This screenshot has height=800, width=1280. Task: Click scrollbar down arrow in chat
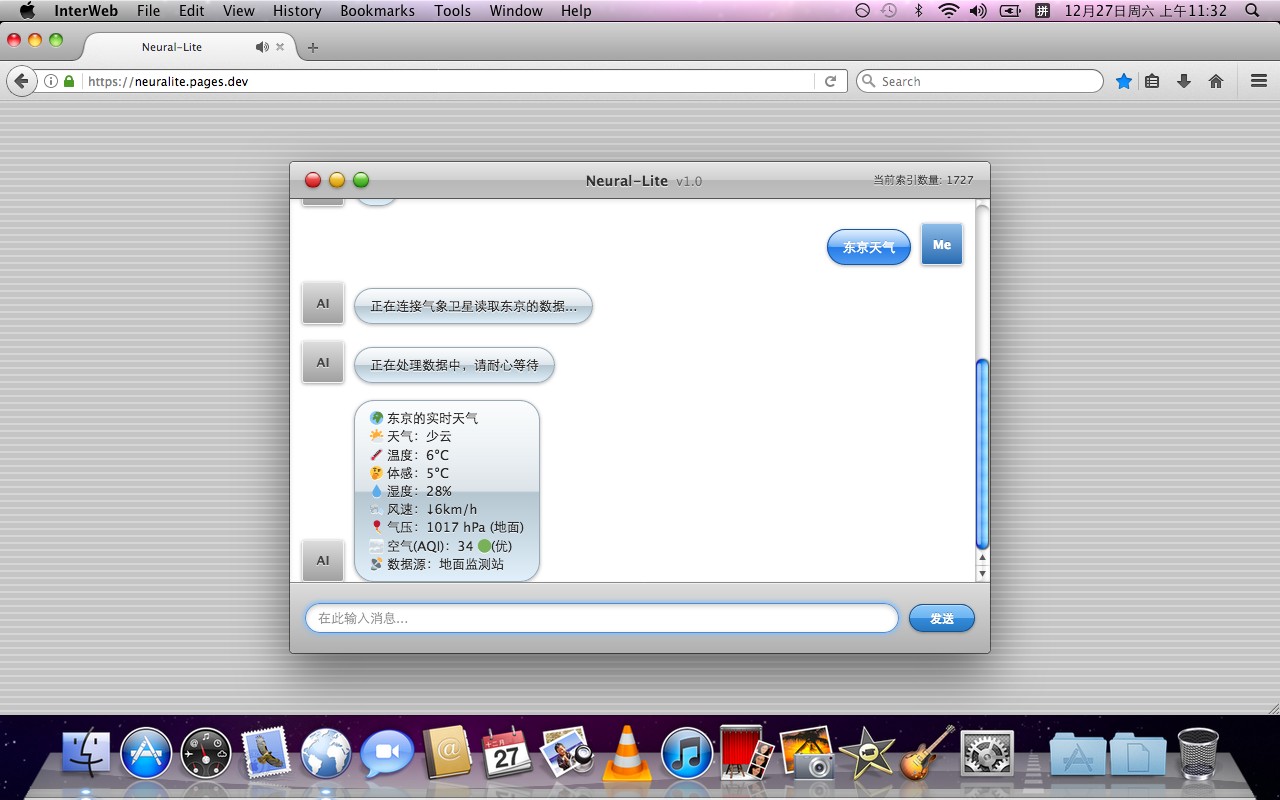tap(982, 573)
